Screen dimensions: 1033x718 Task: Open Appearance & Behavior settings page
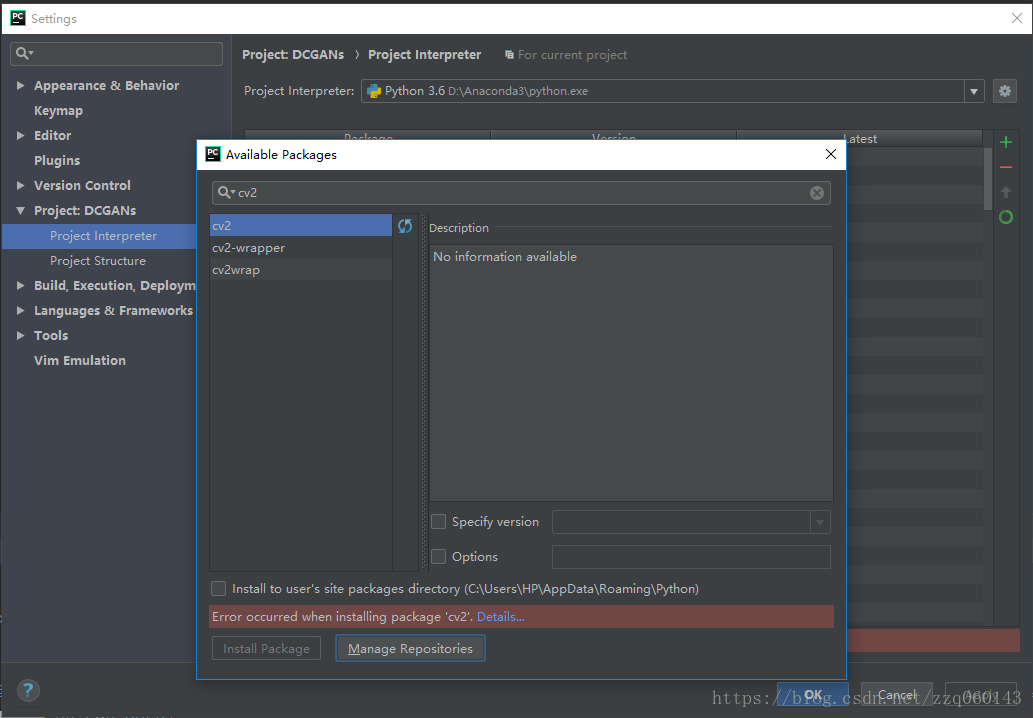[x=107, y=86]
